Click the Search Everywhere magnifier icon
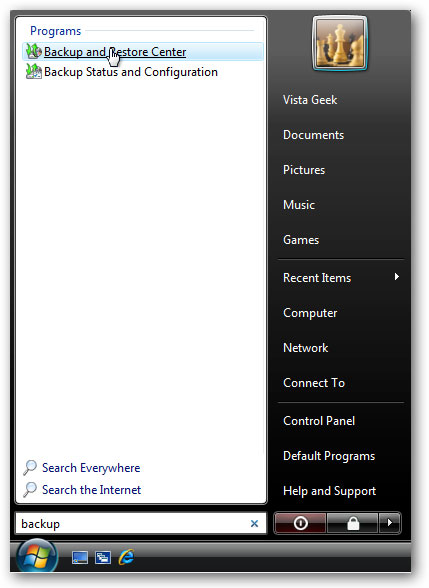Viewport: 429px width, 588px height. pyautogui.click(x=30, y=468)
